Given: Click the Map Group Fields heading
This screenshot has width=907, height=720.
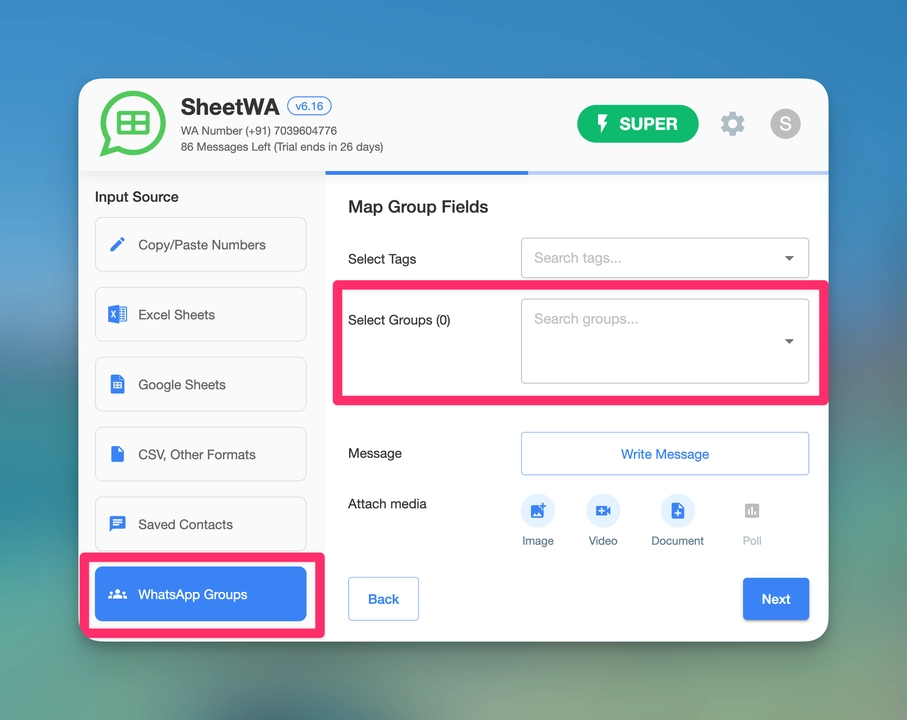Looking at the screenshot, I should click(x=418, y=207).
